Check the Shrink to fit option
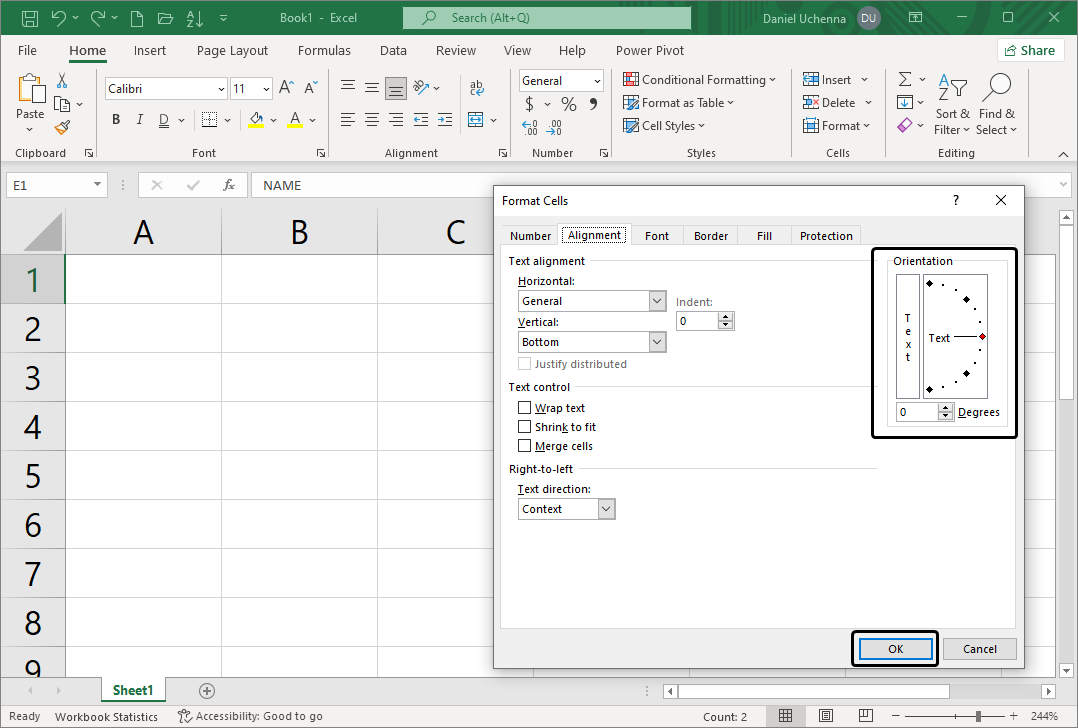This screenshot has height=728, width=1078. (525, 427)
